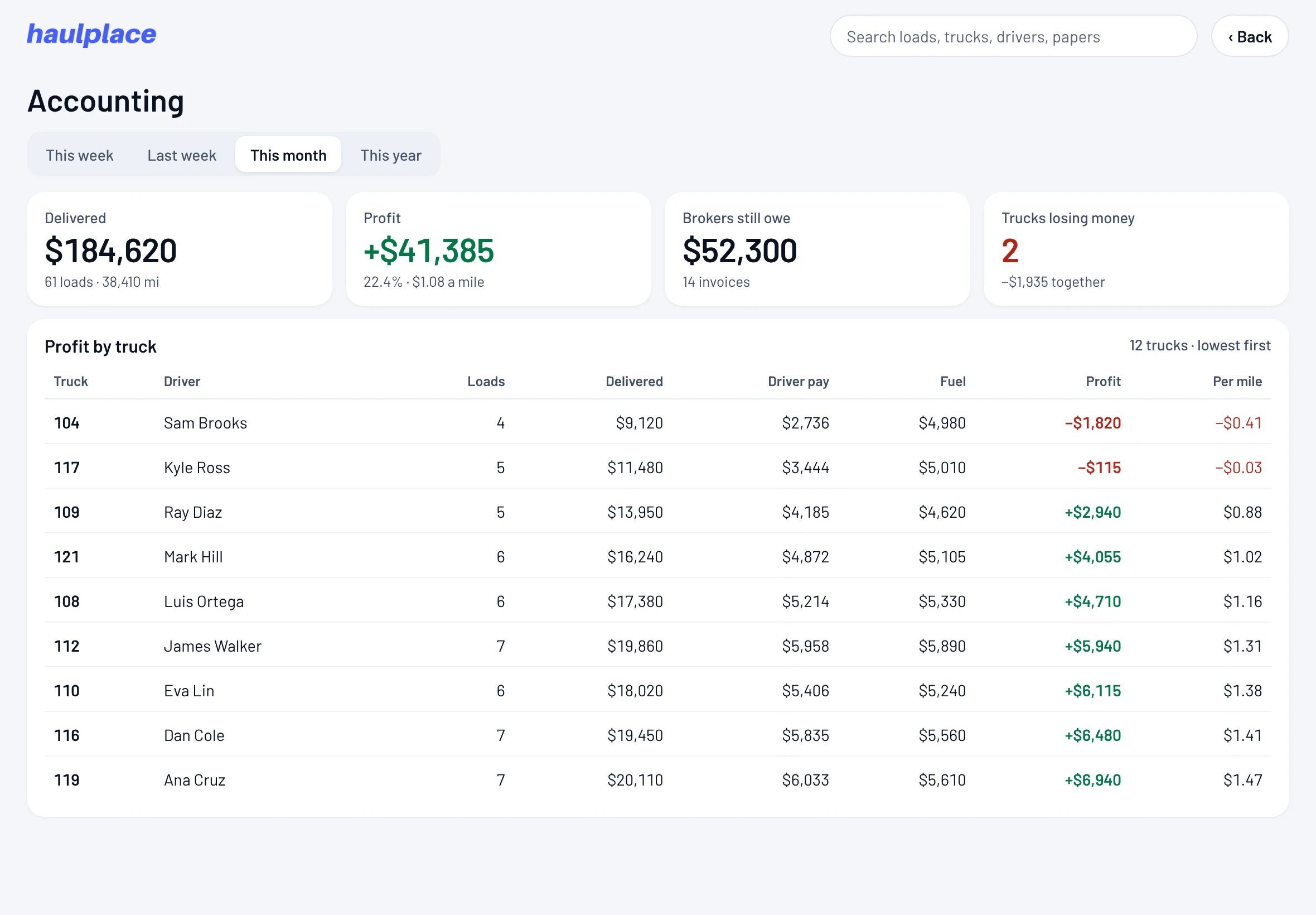Click the –$1,820 profit value
Screen dimensions: 1316x915
point(1092,423)
